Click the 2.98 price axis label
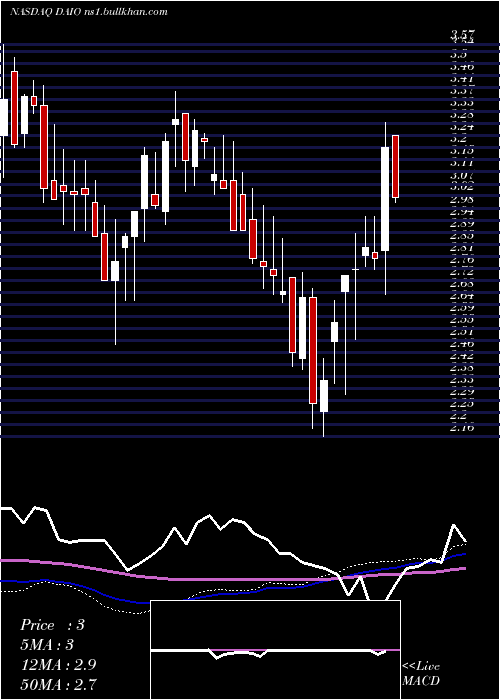500x700 pixels. click(463, 199)
